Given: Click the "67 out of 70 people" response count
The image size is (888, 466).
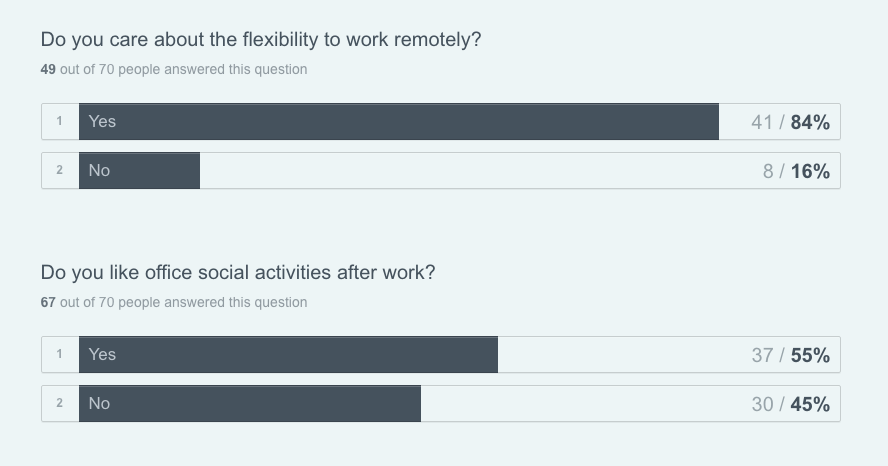Looking at the screenshot, I should (x=174, y=302).
